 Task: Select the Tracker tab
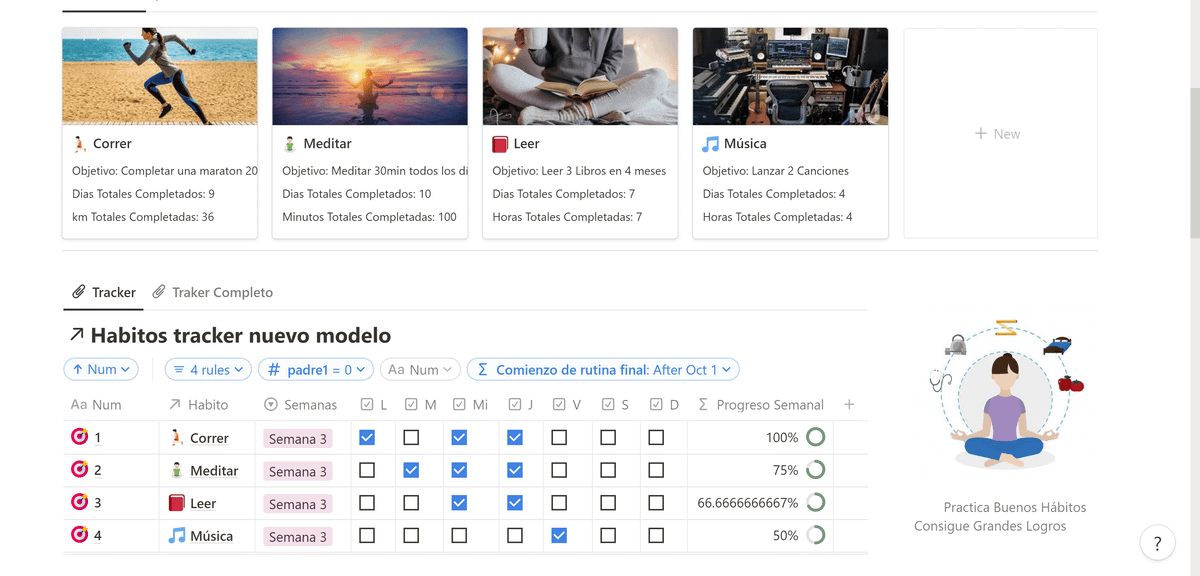pyautogui.click(x=104, y=292)
